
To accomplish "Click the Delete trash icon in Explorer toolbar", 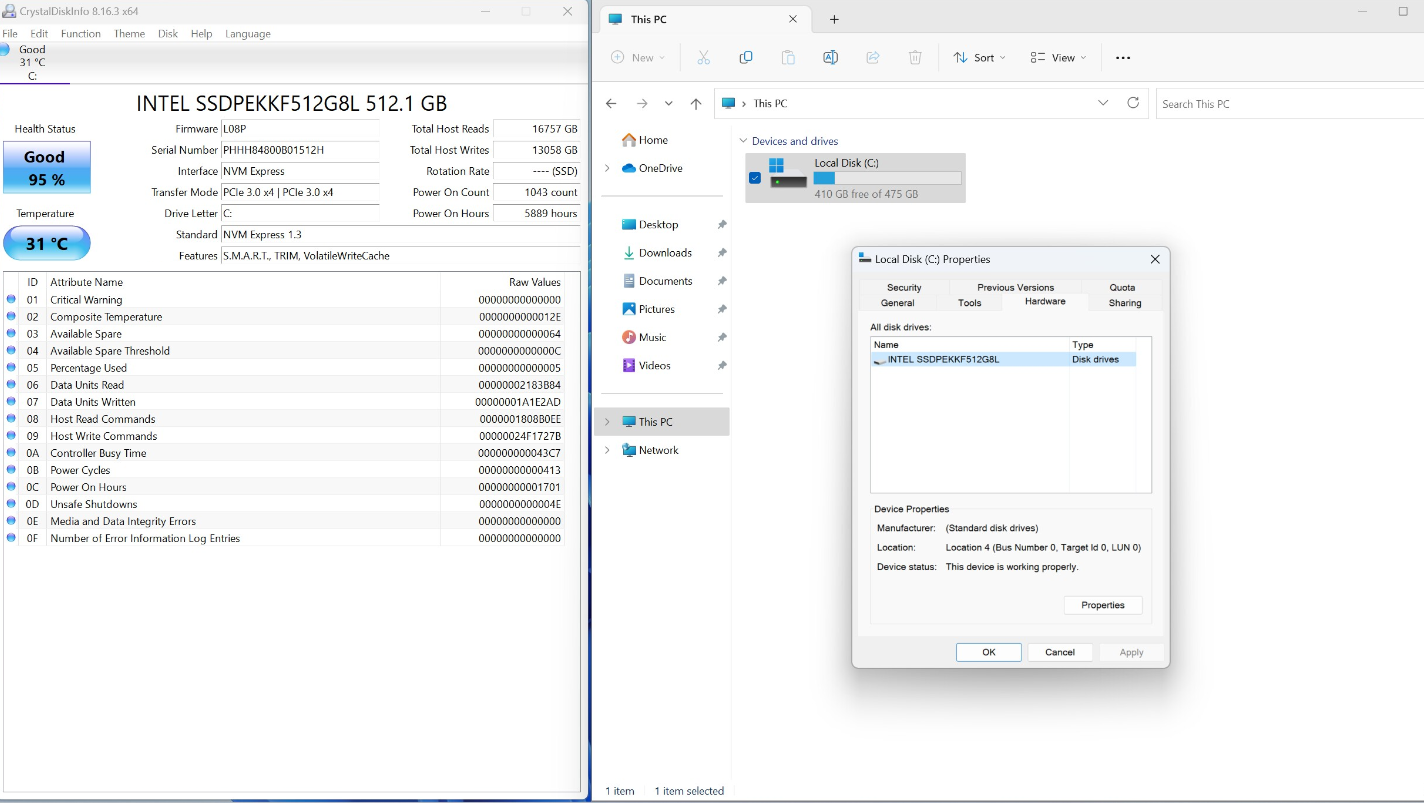I will 915,58.
